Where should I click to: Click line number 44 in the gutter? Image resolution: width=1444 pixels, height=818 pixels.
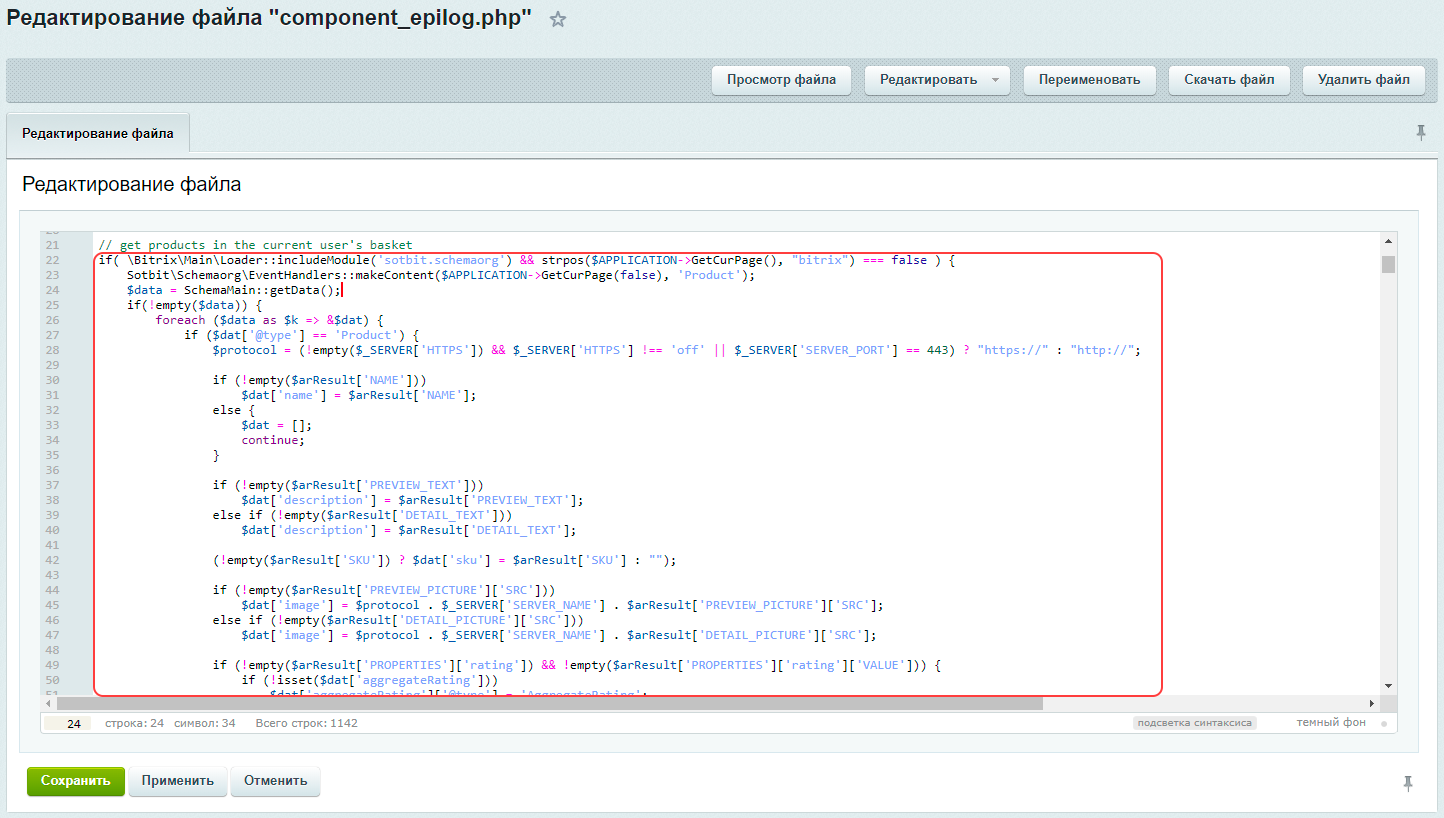point(53,590)
